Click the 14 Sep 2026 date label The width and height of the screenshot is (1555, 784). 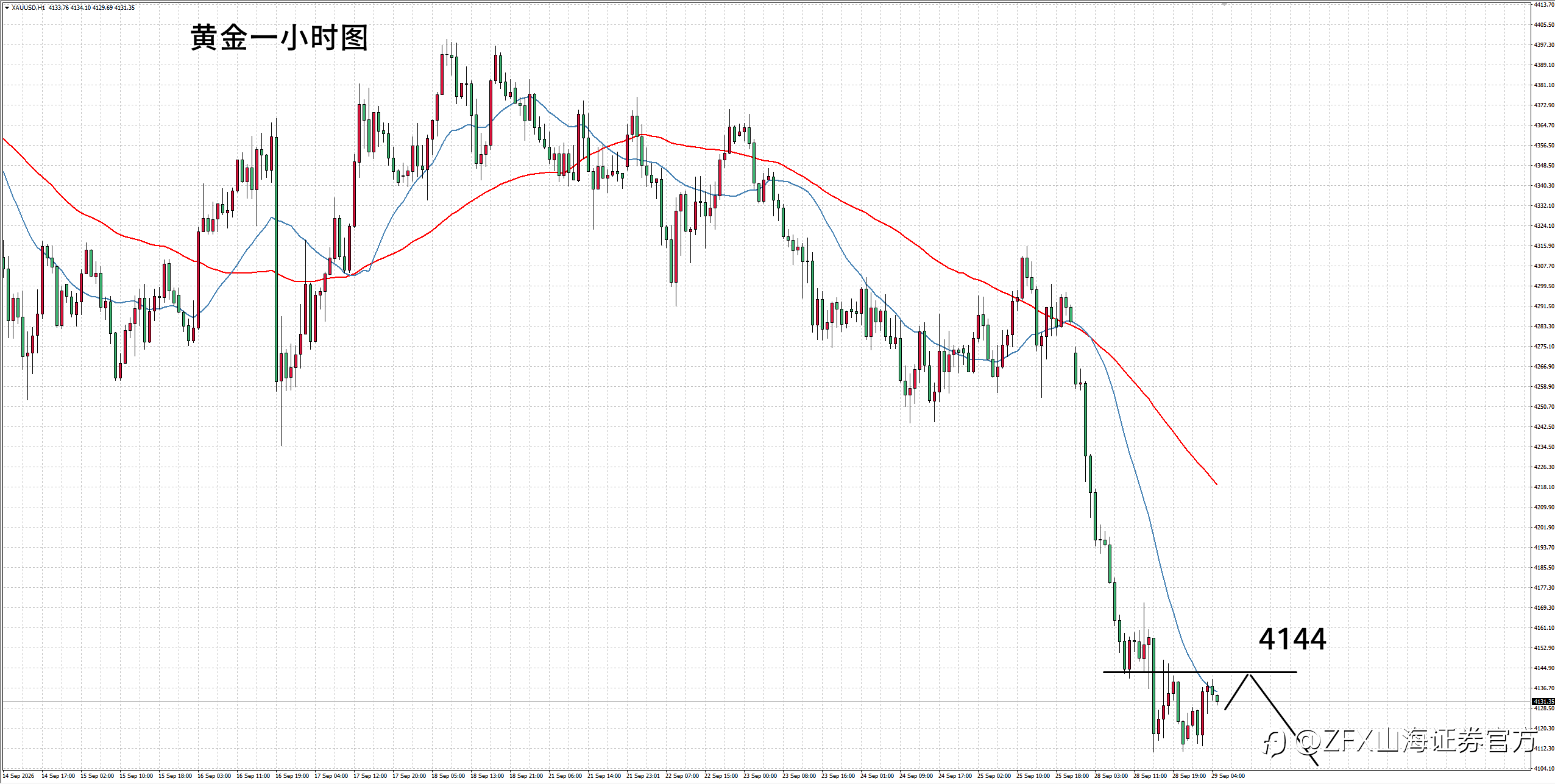[x=19, y=776]
